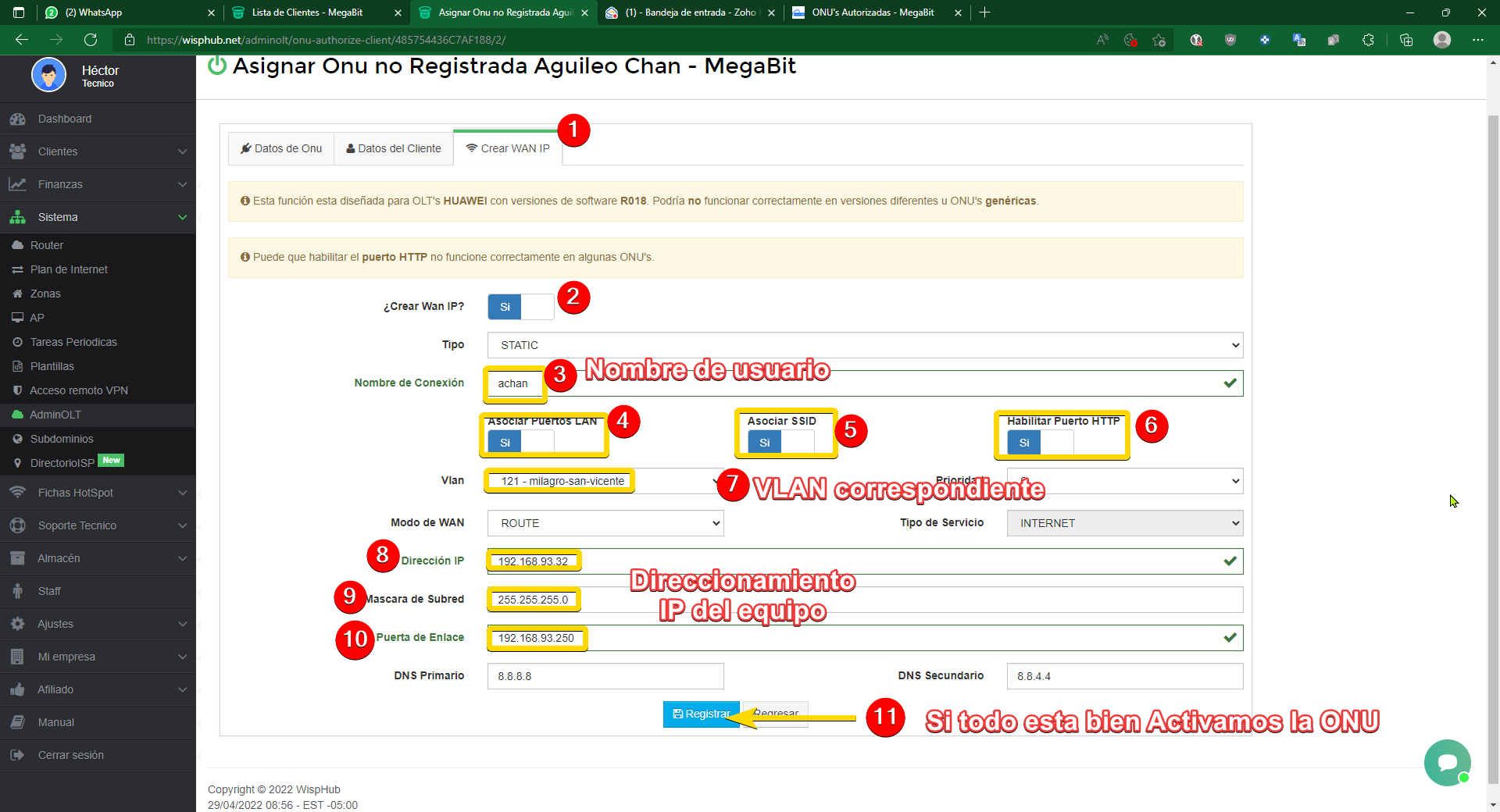The width and height of the screenshot is (1500, 812).
Task: Go back to previous page
Action: 22,40
